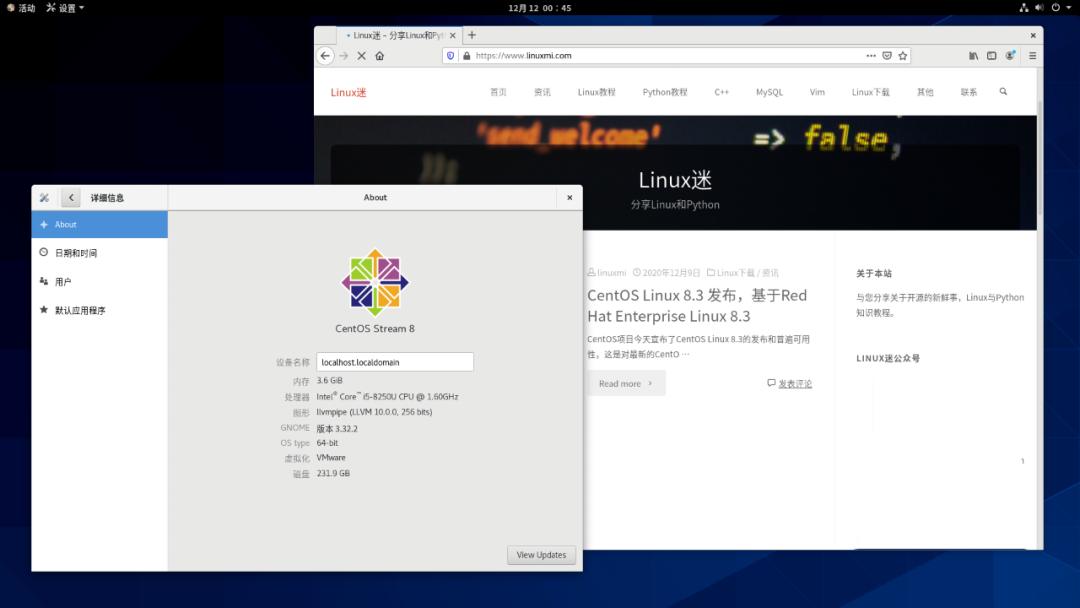1080x608 pixels.
Task: Select 默认应用程序 in sidebar
Action: (99, 311)
